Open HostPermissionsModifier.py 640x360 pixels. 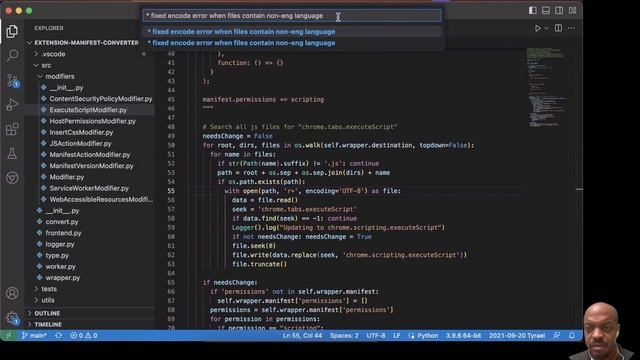[x=92, y=121]
